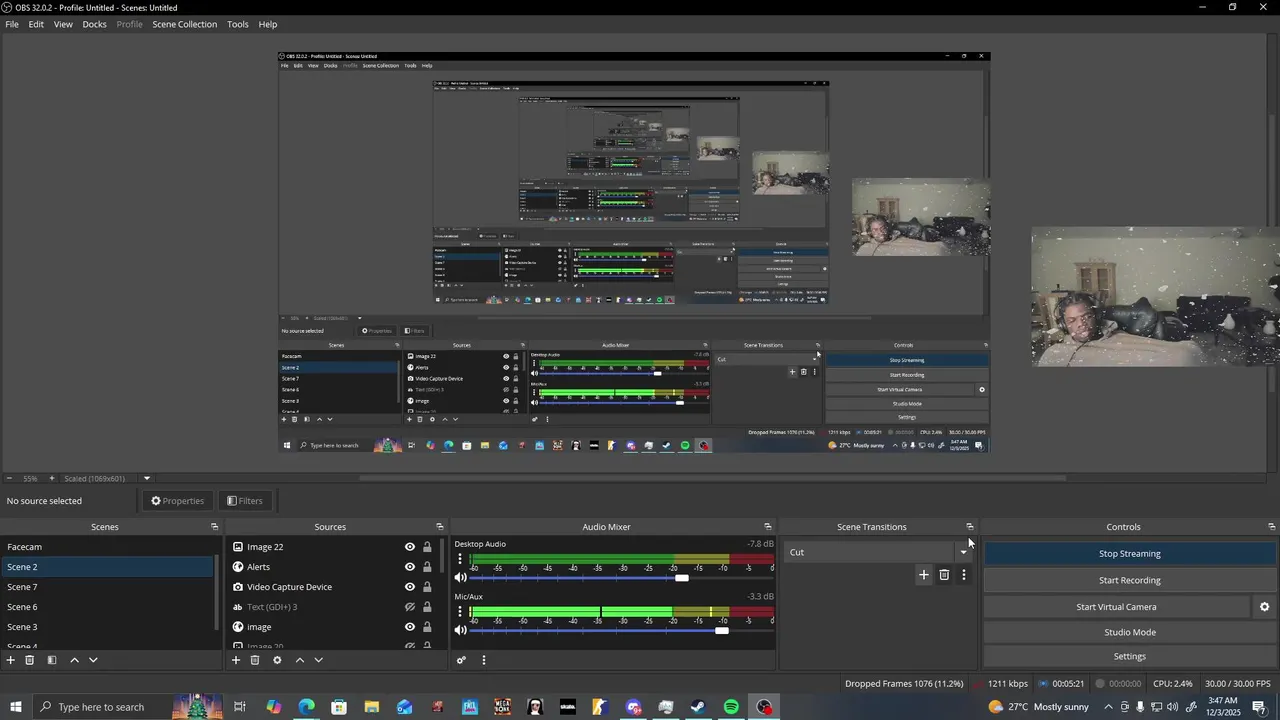Hide the Alerts source
This screenshot has height=720, width=1280.
click(x=409, y=567)
